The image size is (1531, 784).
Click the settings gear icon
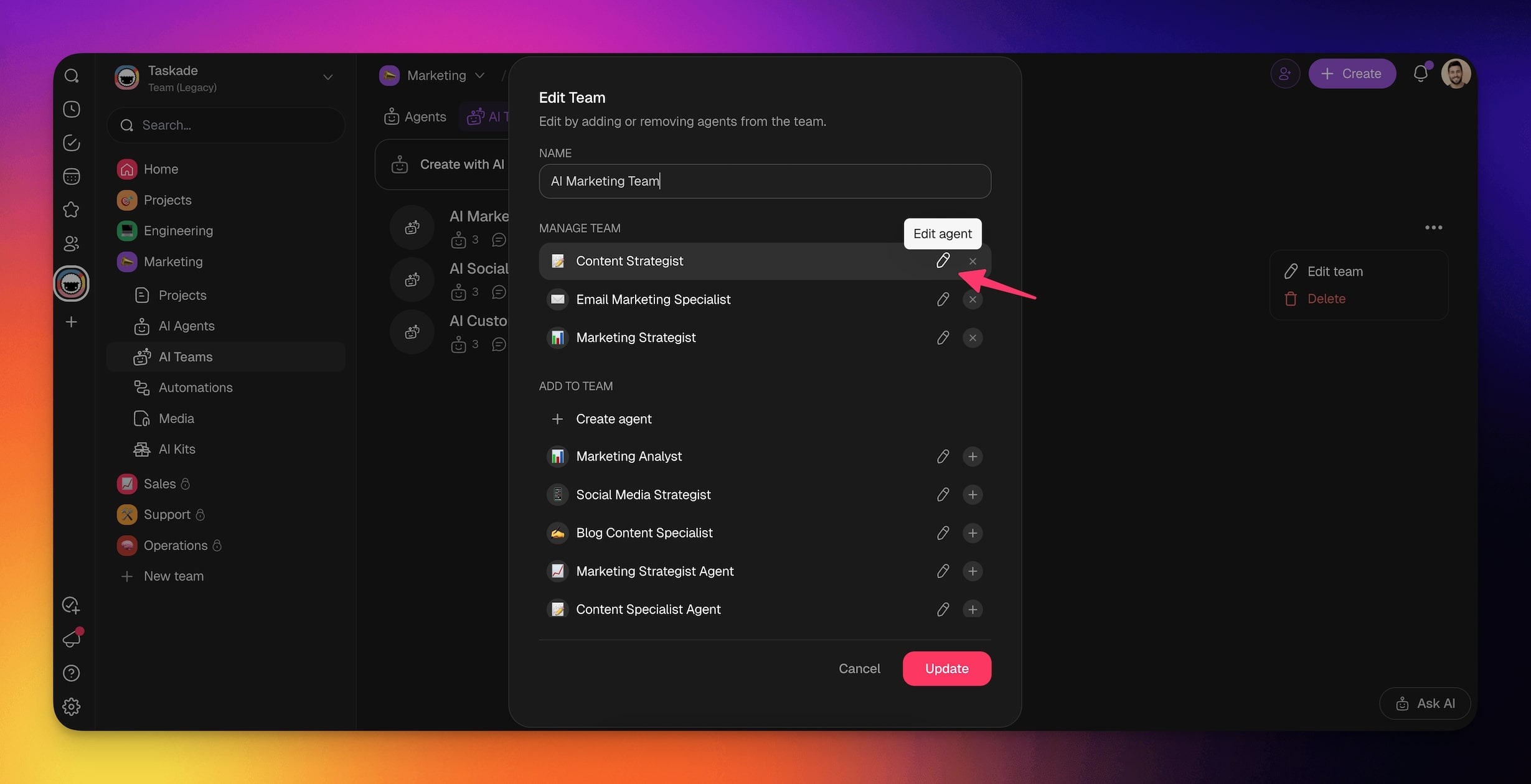click(x=72, y=707)
